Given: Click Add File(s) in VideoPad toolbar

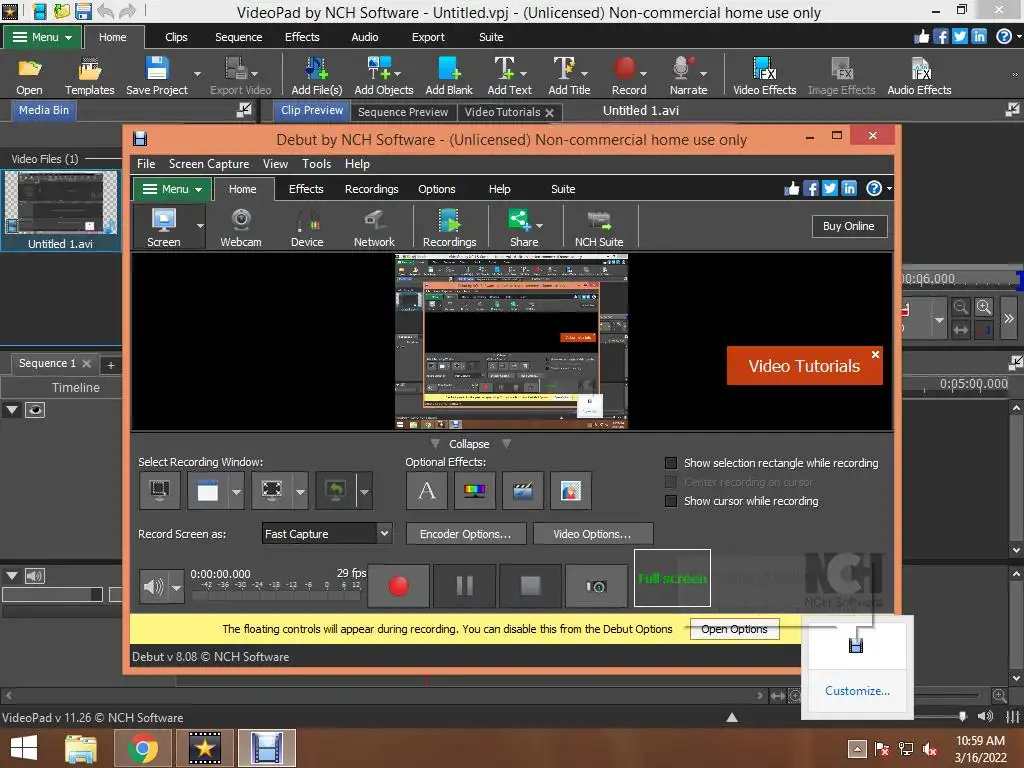Looking at the screenshot, I should (x=317, y=76).
